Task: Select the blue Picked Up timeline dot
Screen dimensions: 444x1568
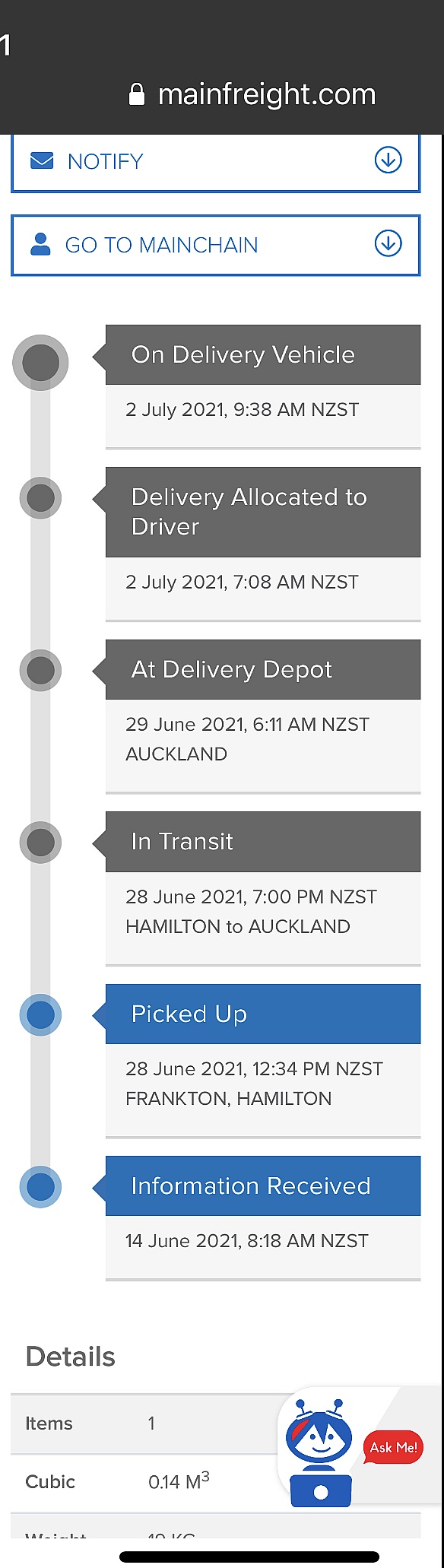Action: (x=40, y=1014)
